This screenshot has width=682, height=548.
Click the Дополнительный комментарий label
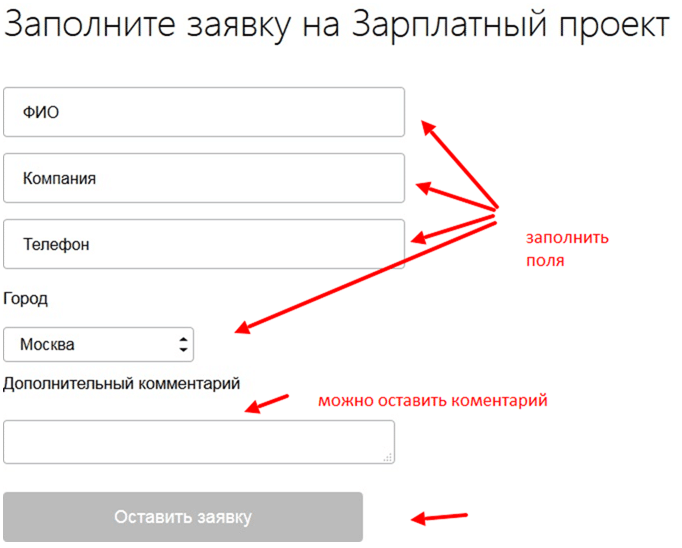[x=122, y=384]
